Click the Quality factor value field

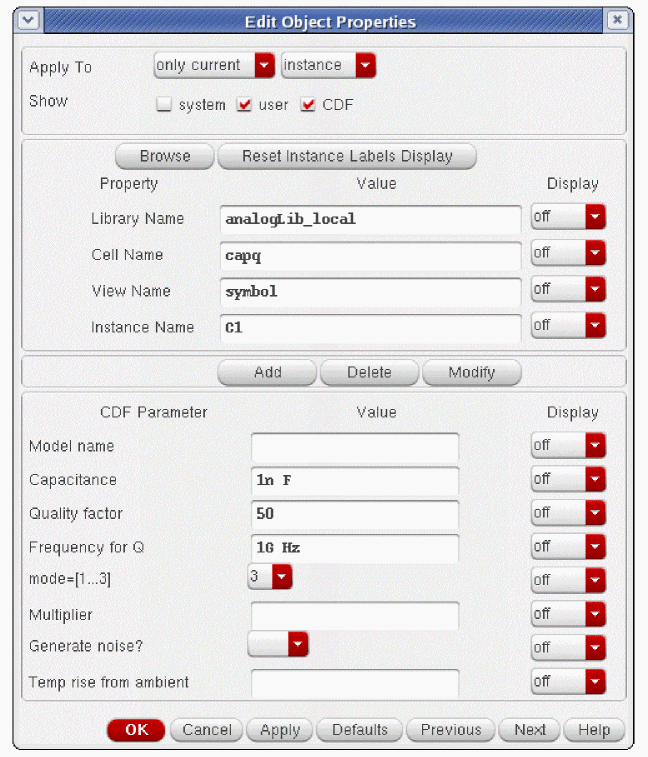coord(355,514)
